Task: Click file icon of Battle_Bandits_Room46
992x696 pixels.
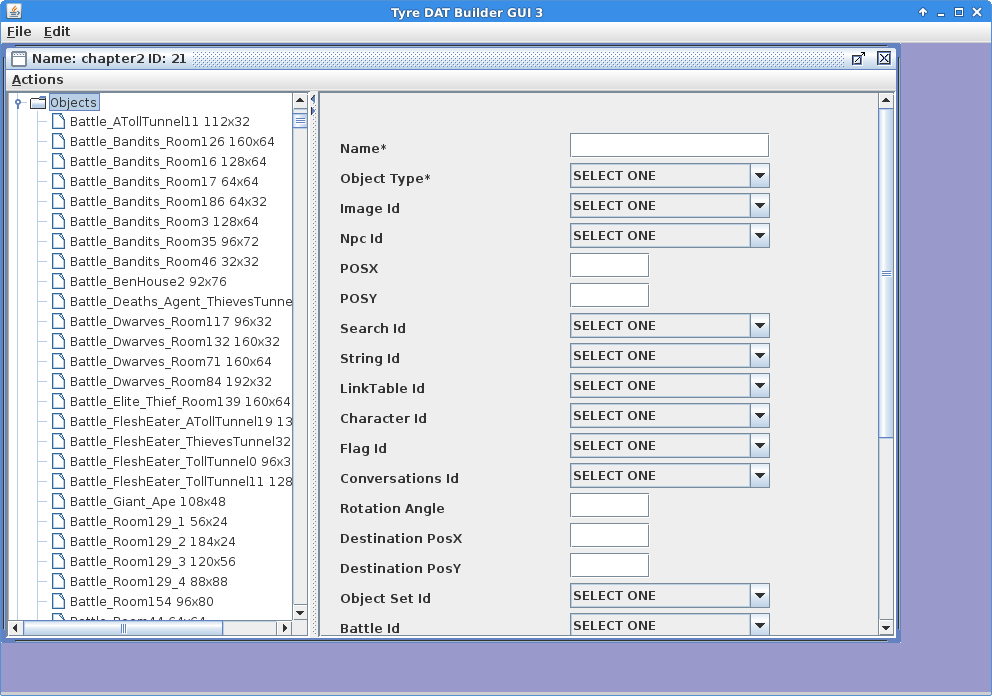Action: point(58,261)
